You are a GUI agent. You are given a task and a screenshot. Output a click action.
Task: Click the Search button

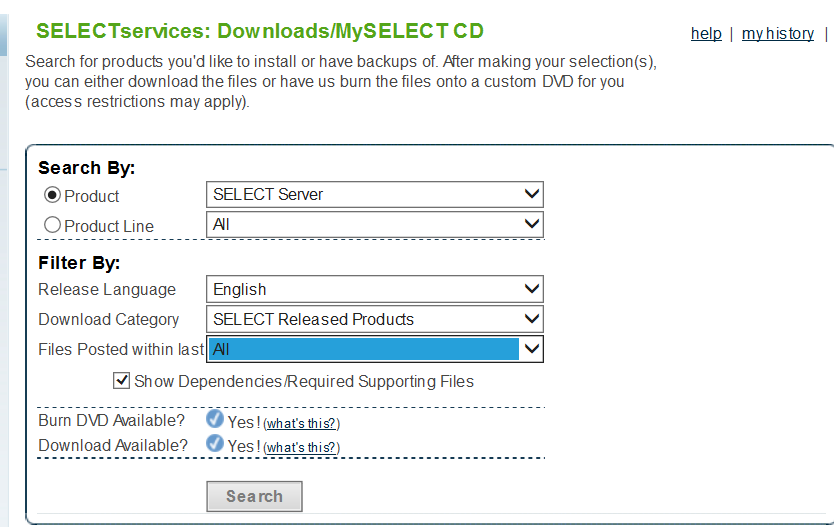click(254, 496)
